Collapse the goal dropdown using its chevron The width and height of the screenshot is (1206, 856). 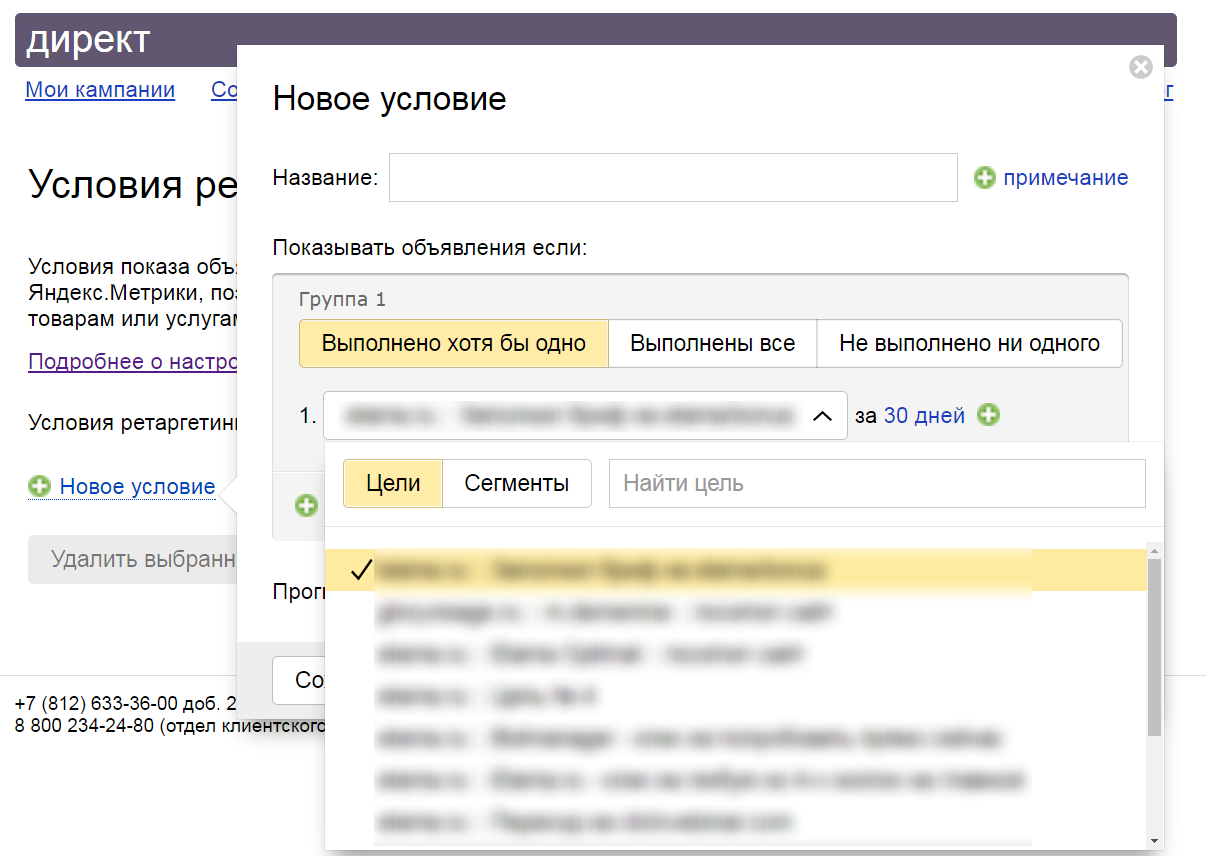coord(822,416)
